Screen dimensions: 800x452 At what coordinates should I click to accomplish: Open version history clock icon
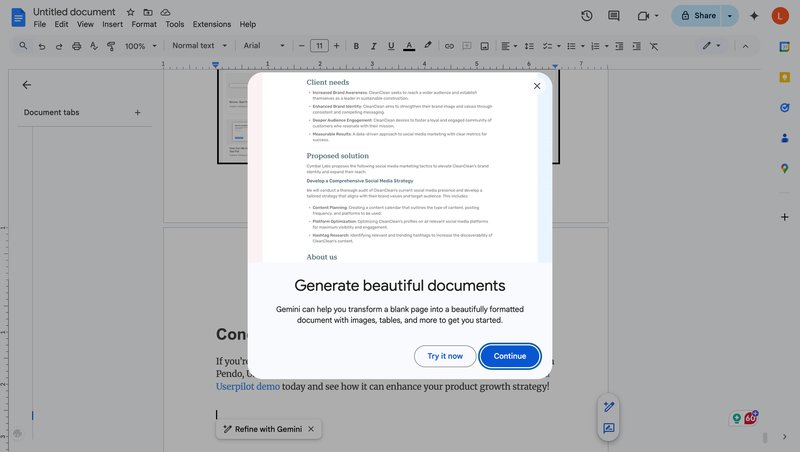[586, 16]
